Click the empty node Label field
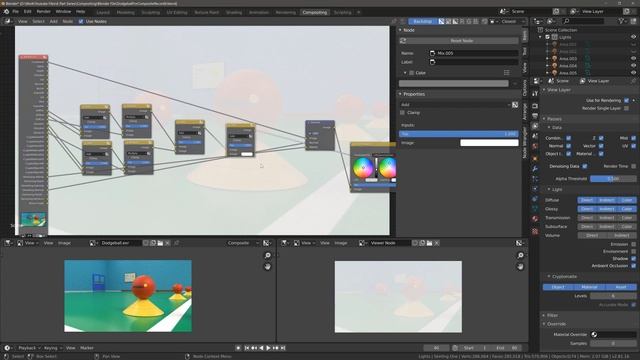 pos(473,62)
